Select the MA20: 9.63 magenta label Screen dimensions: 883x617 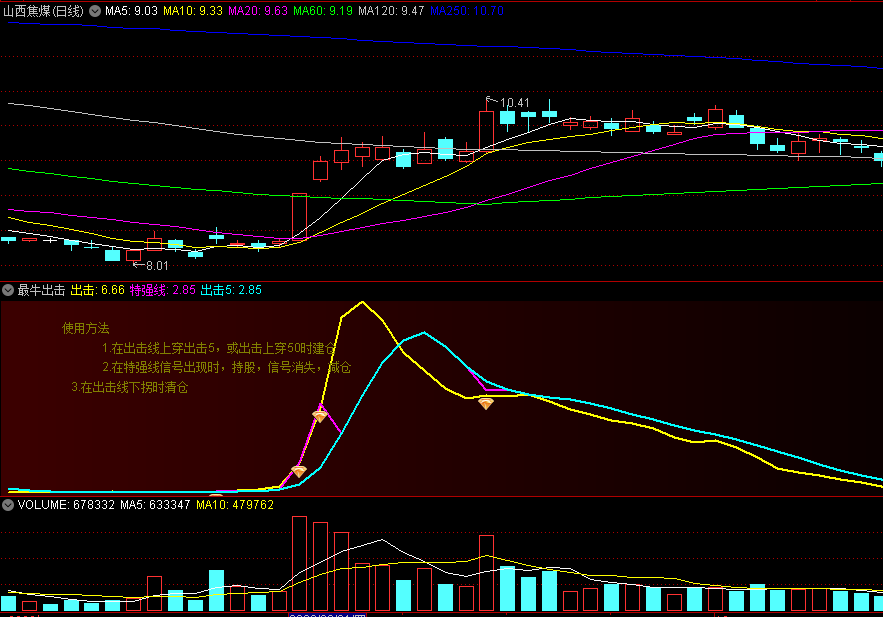258,11
